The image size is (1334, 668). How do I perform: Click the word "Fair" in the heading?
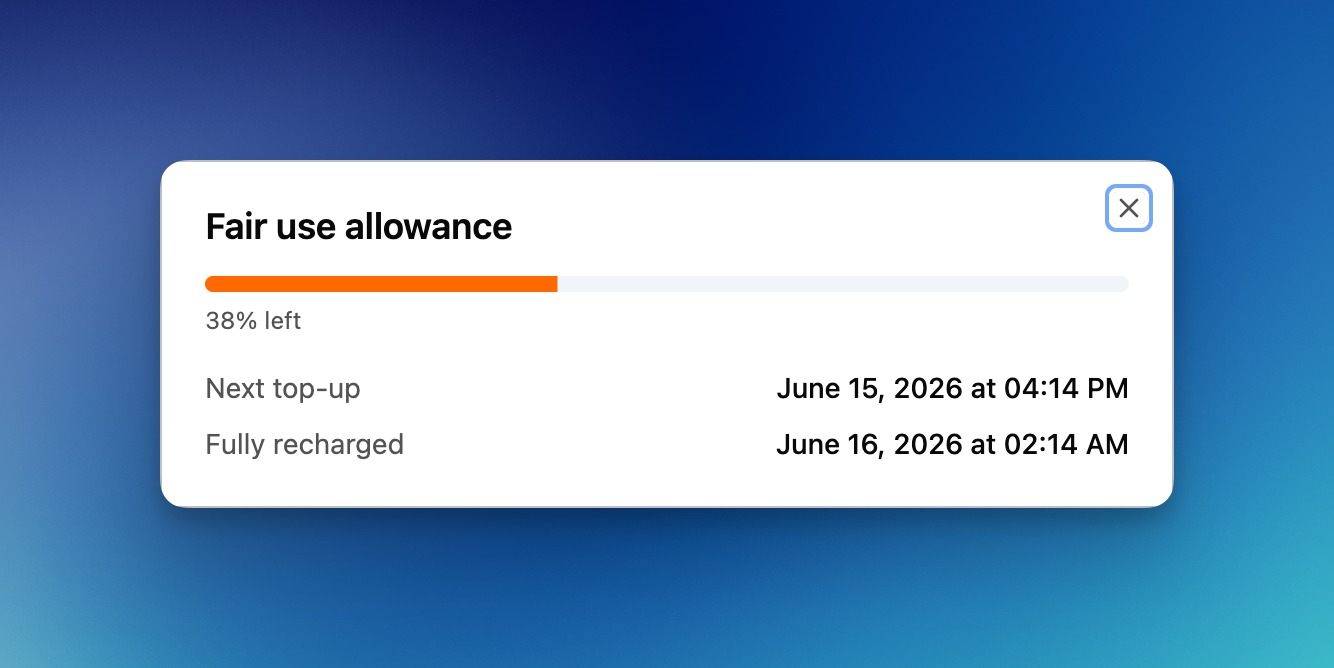(235, 227)
